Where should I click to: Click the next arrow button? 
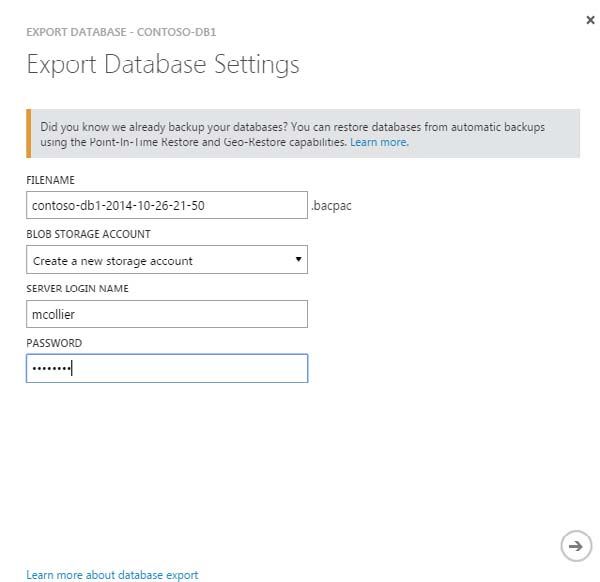pyautogui.click(x=574, y=545)
